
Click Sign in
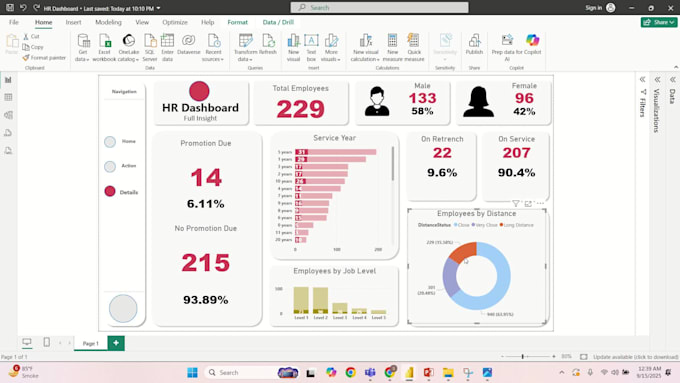tap(594, 8)
